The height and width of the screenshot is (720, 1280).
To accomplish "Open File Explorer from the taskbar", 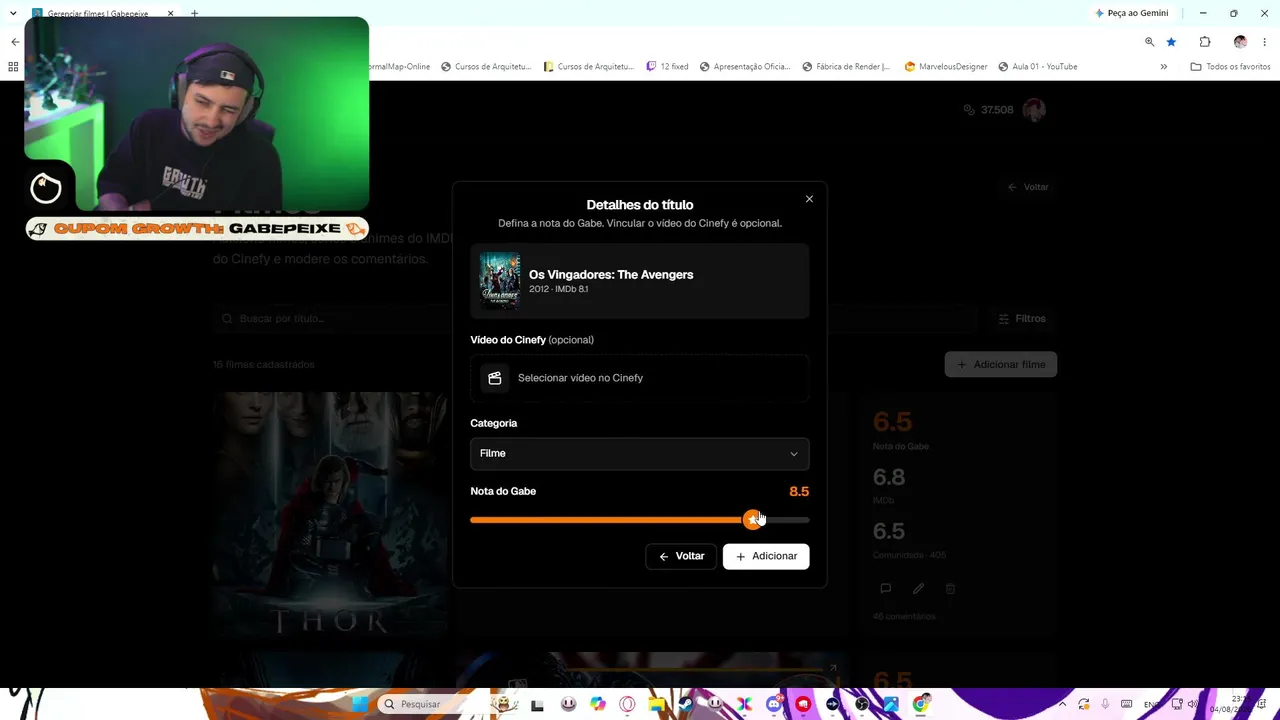I will coord(657,704).
